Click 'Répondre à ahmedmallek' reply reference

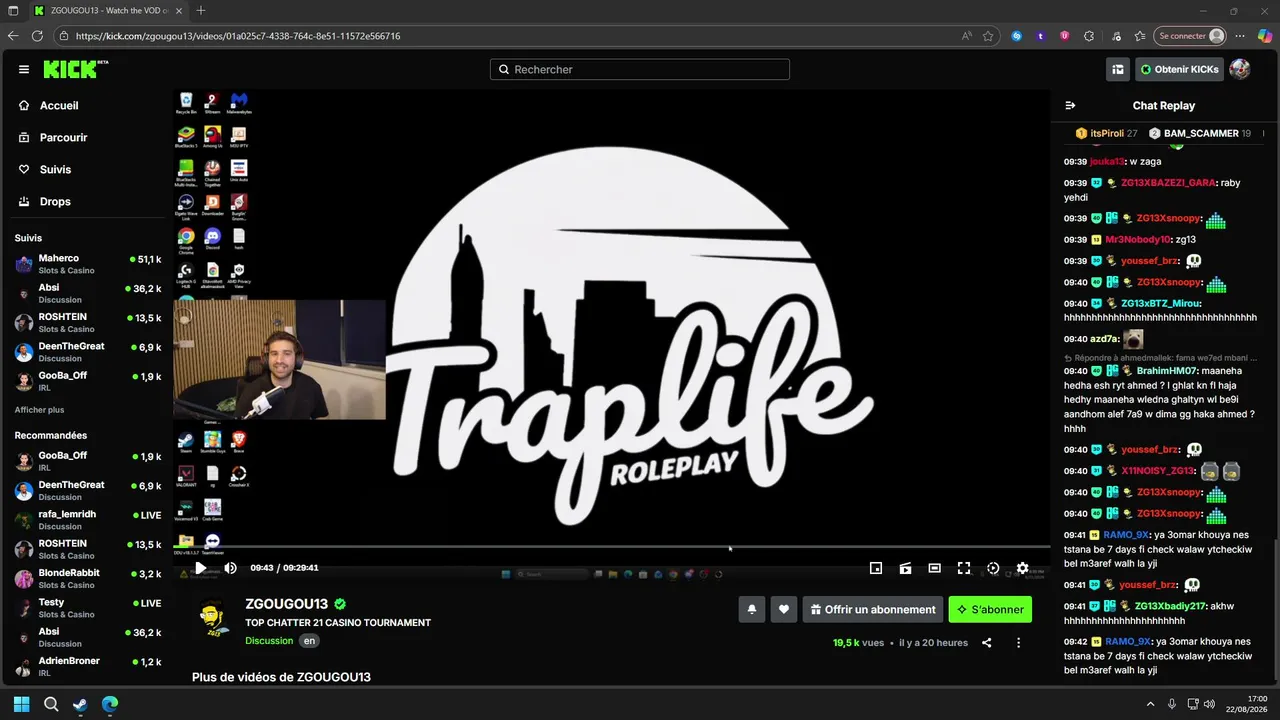[x=1161, y=358]
